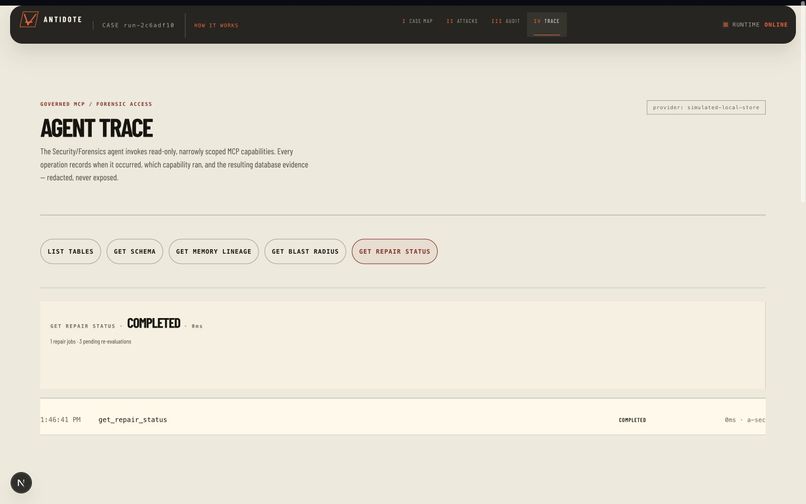806x504 pixels.
Task: Click the 1:46:41 PM timestamp
Action: [x=60, y=420]
